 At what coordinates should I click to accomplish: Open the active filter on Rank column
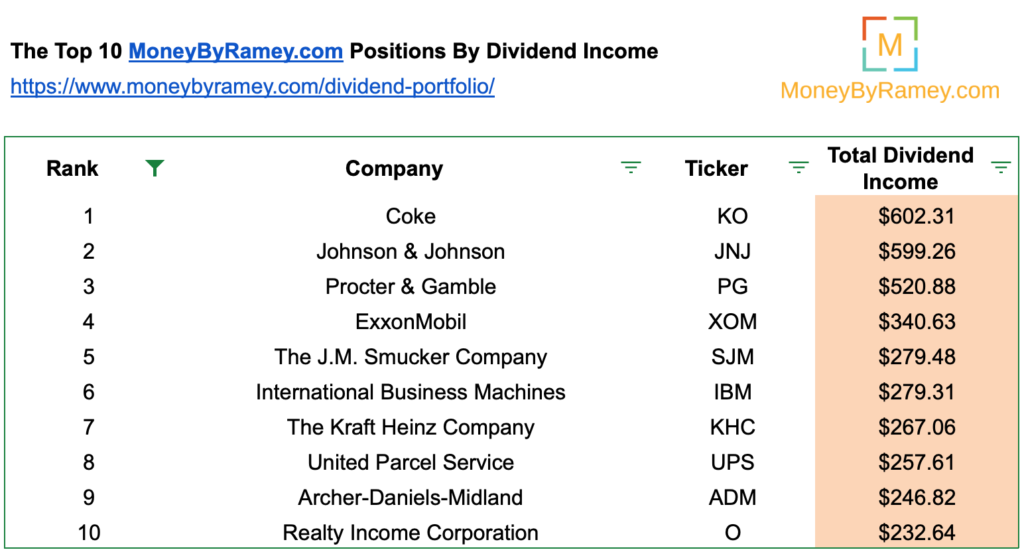154,168
